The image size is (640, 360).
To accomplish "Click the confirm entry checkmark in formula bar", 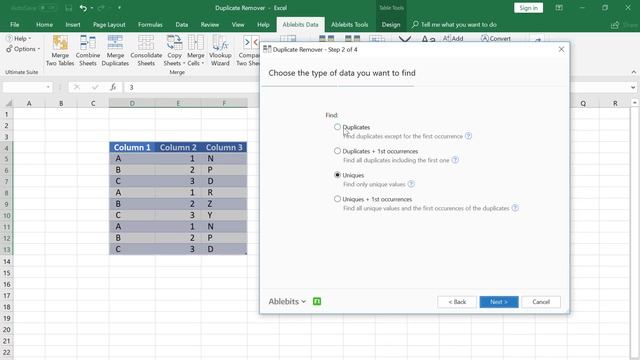I will point(95,87).
